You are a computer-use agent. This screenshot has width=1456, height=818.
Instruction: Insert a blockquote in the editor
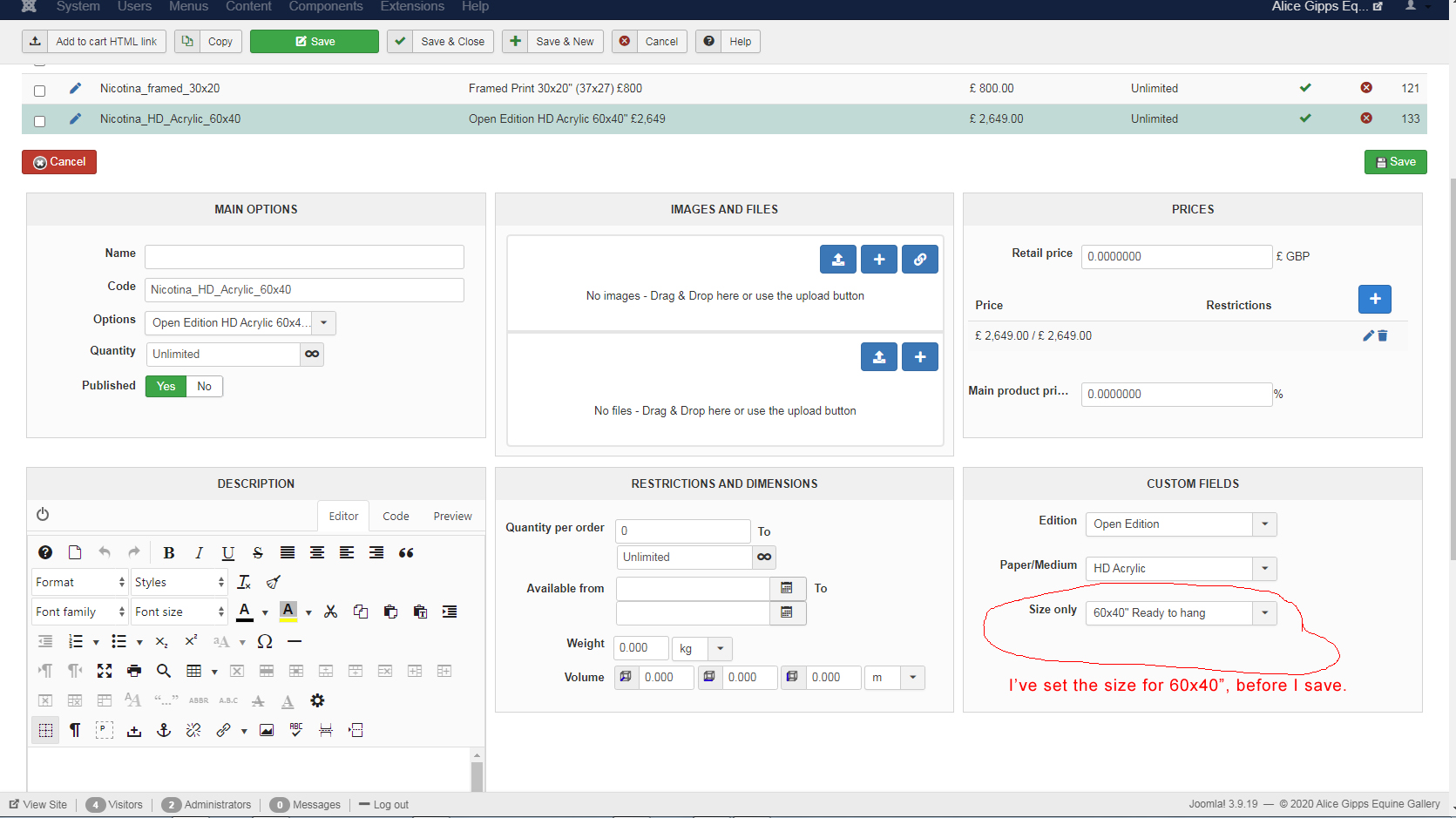[406, 553]
